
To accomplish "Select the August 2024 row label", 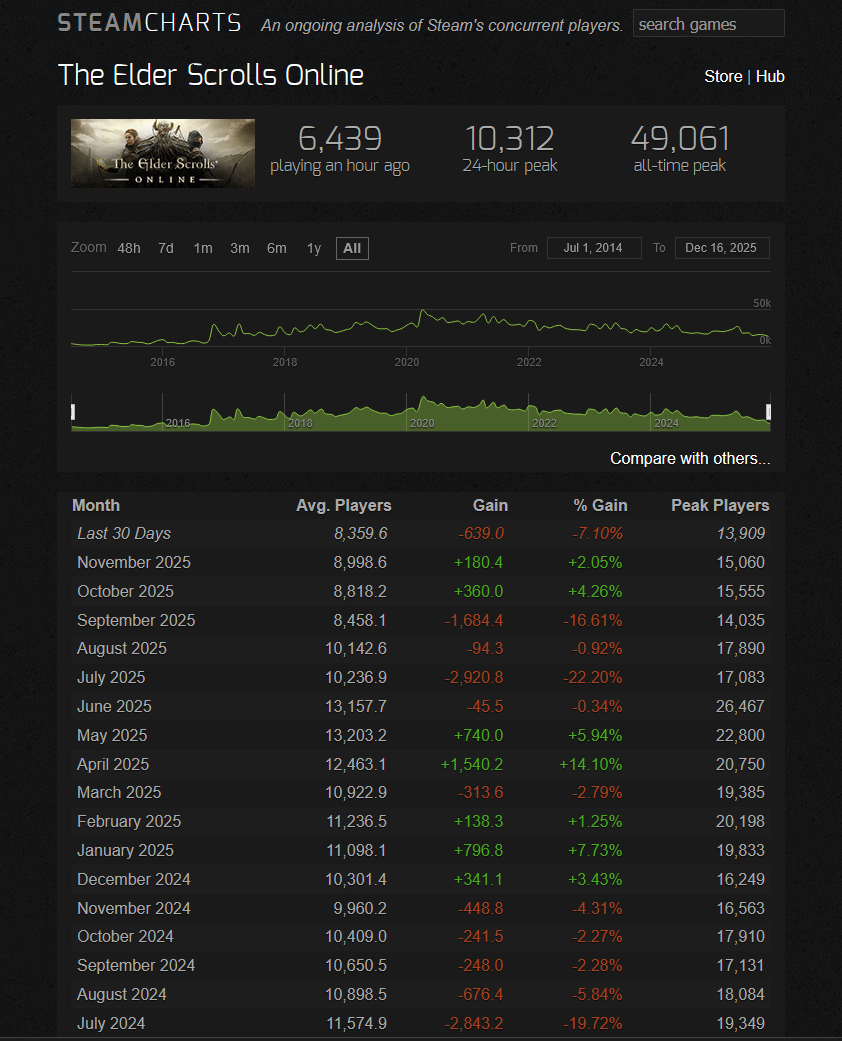I will point(122,995).
